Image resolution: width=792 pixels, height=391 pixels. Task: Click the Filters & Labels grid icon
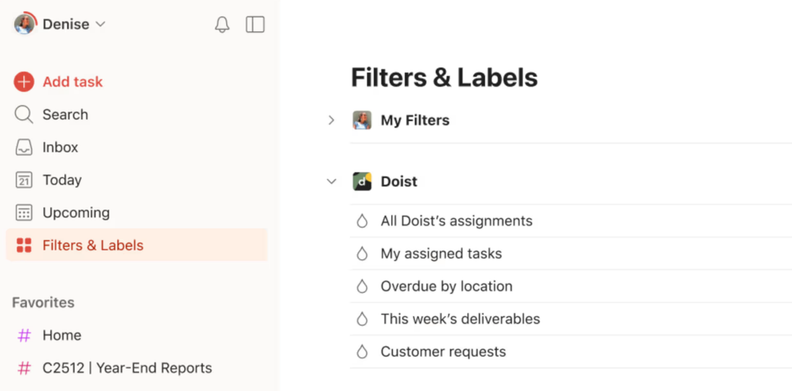click(x=24, y=246)
